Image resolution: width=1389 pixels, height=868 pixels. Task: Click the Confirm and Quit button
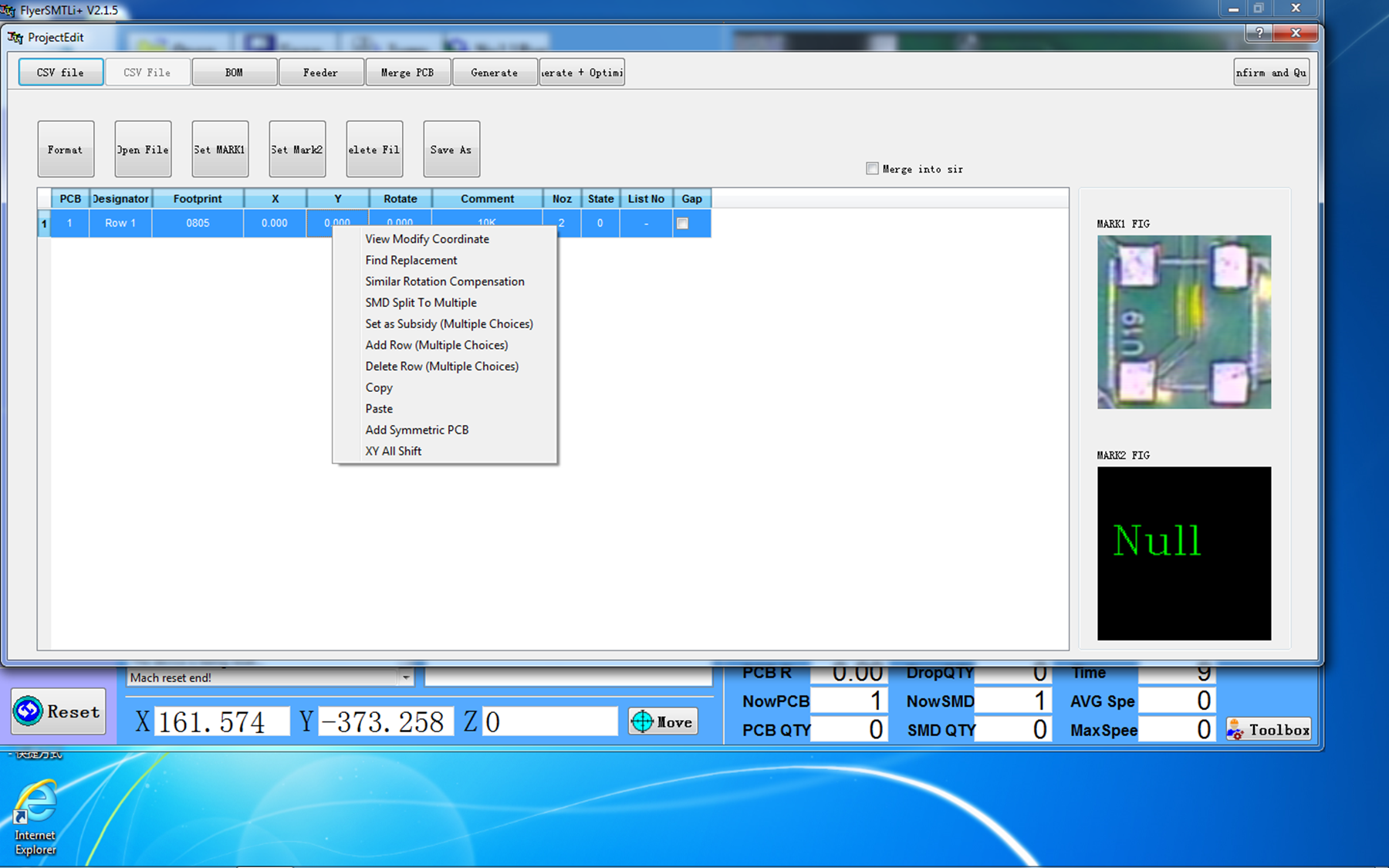1272,73
